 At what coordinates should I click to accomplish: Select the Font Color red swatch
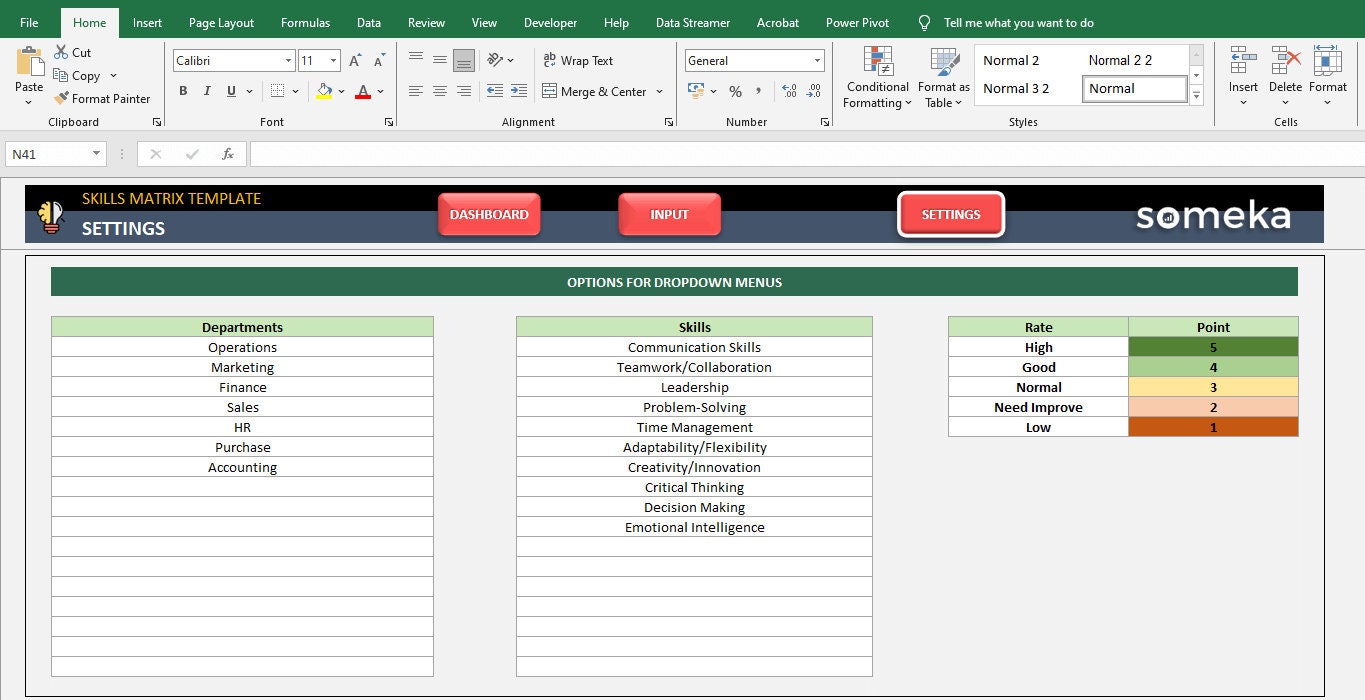click(x=364, y=91)
